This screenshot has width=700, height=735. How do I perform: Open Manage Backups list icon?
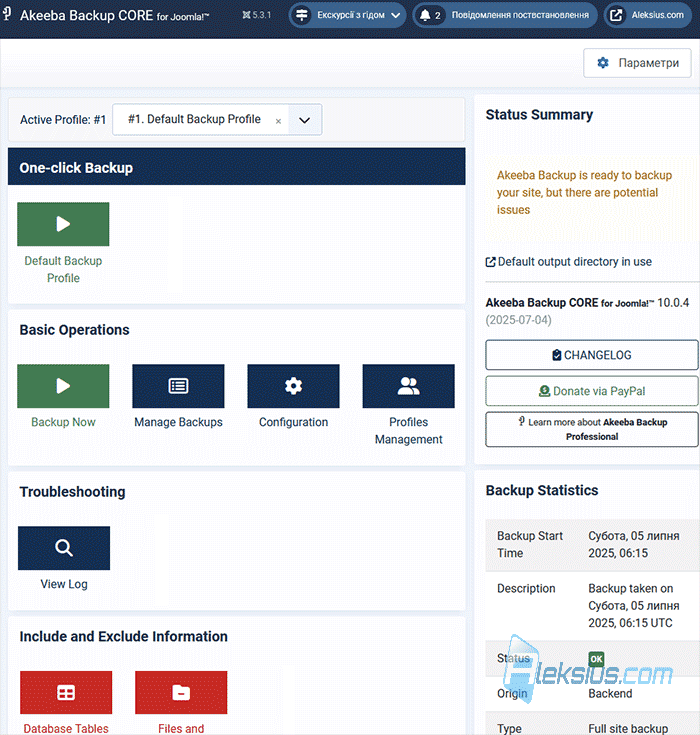pyautogui.click(x=178, y=386)
